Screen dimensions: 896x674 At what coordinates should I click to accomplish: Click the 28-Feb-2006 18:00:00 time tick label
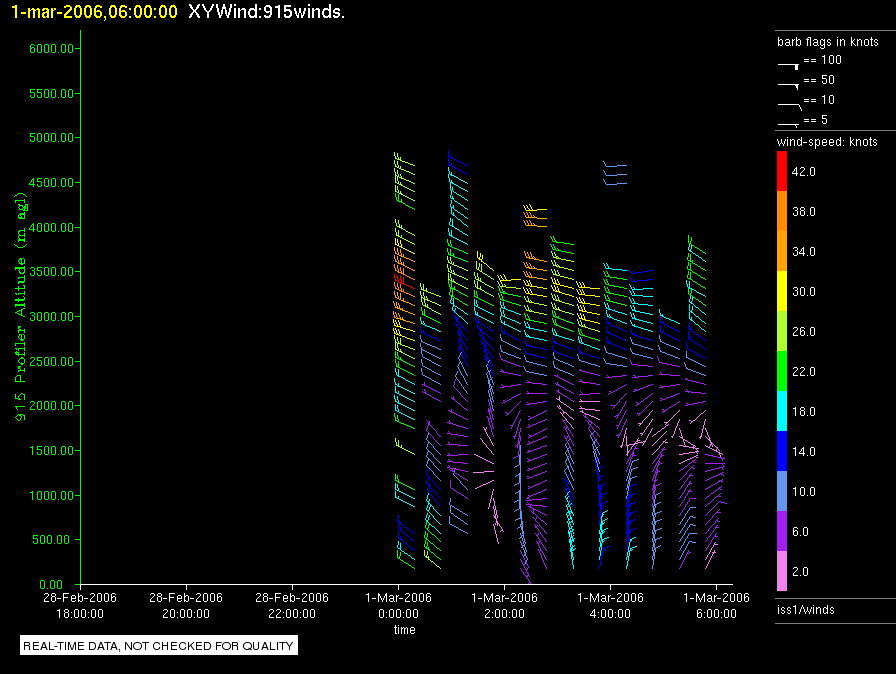(x=80, y=605)
